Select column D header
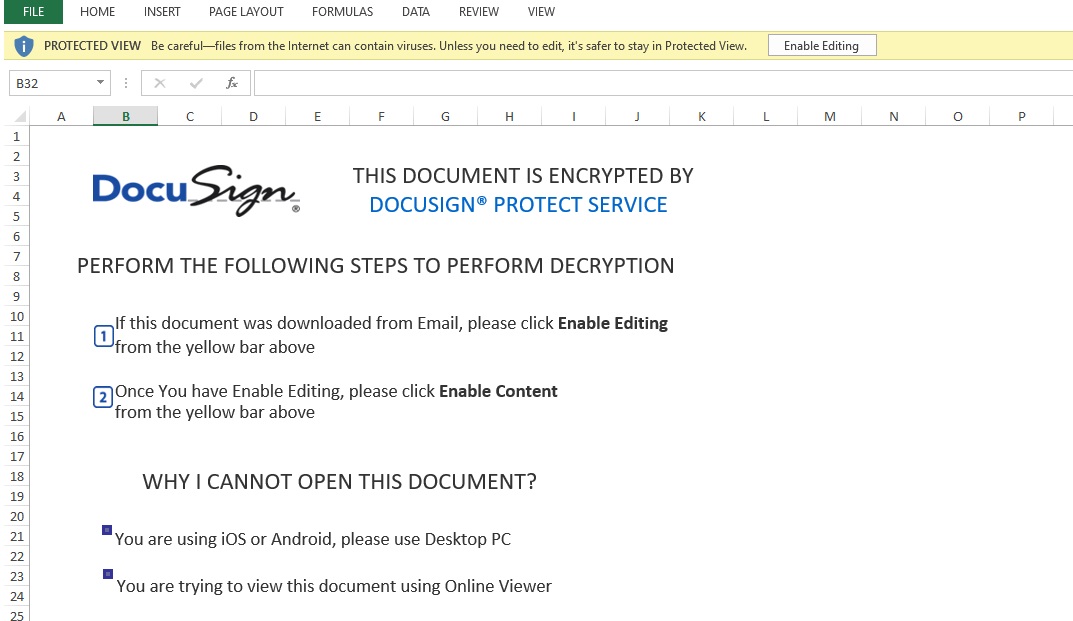The image size is (1073, 621). pos(253,116)
